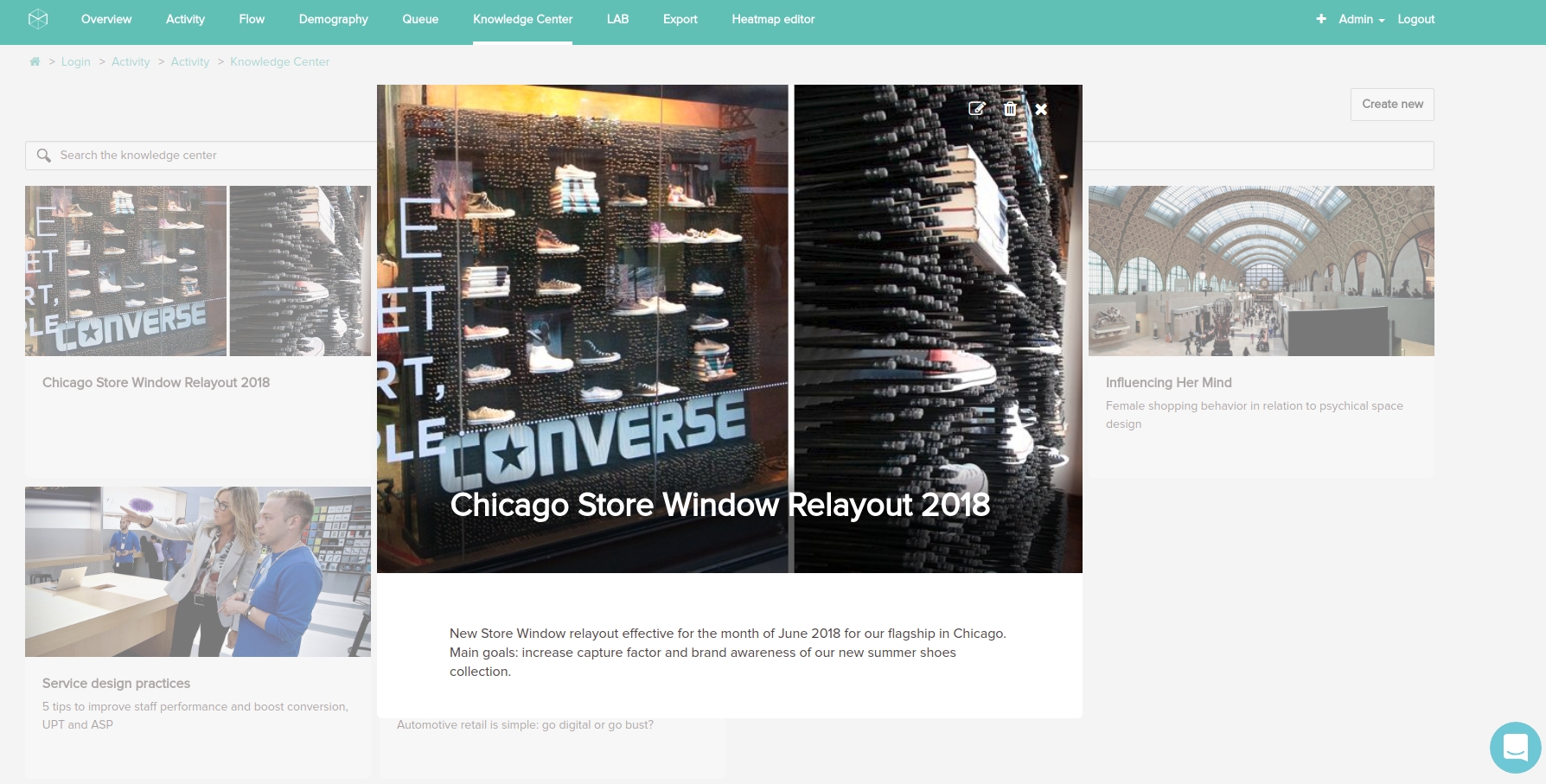The width and height of the screenshot is (1546, 784).
Task: Click the Logout link
Action: coord(1416,19)
